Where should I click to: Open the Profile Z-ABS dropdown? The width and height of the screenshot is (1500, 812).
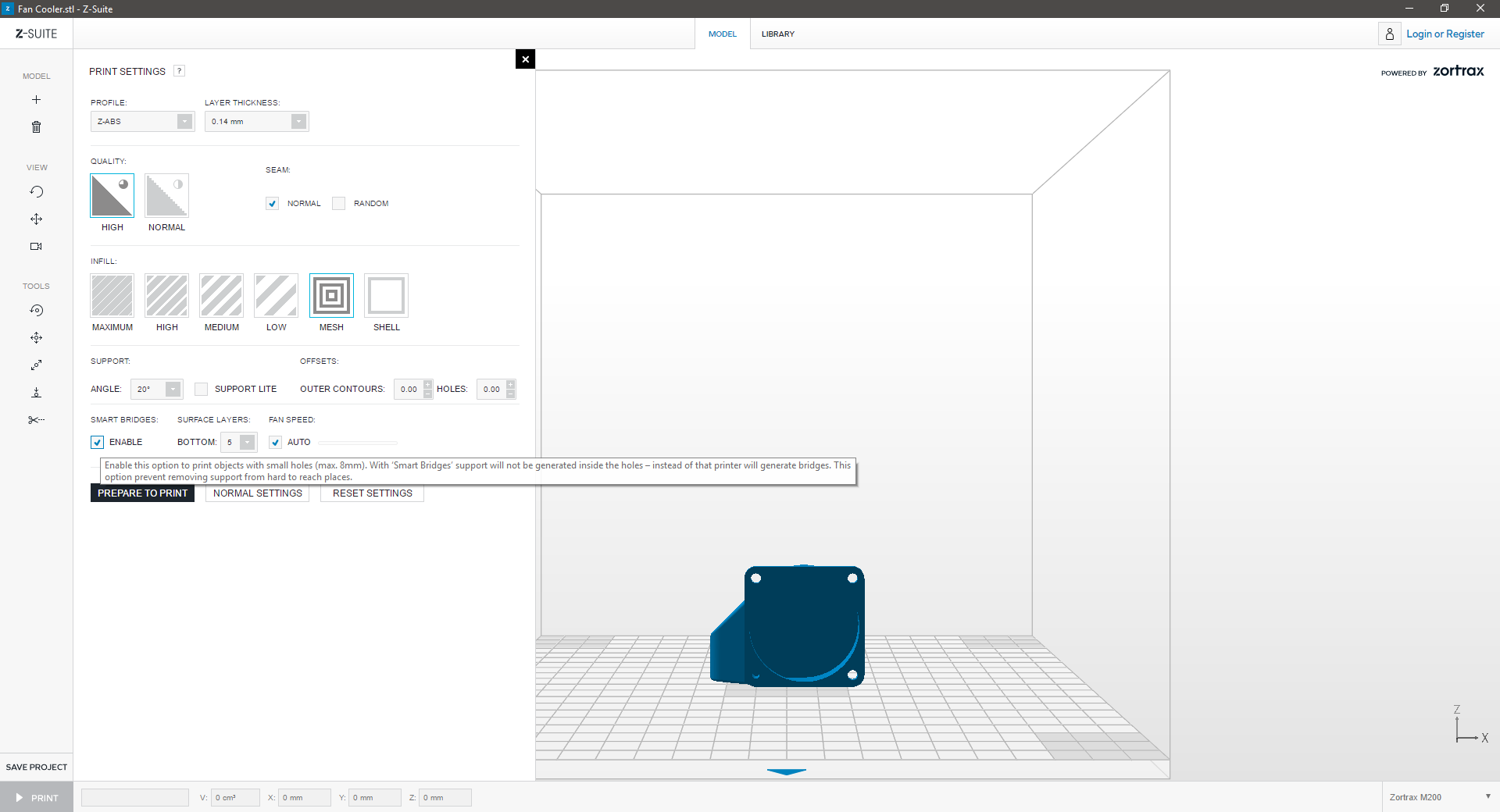point(142,122)
